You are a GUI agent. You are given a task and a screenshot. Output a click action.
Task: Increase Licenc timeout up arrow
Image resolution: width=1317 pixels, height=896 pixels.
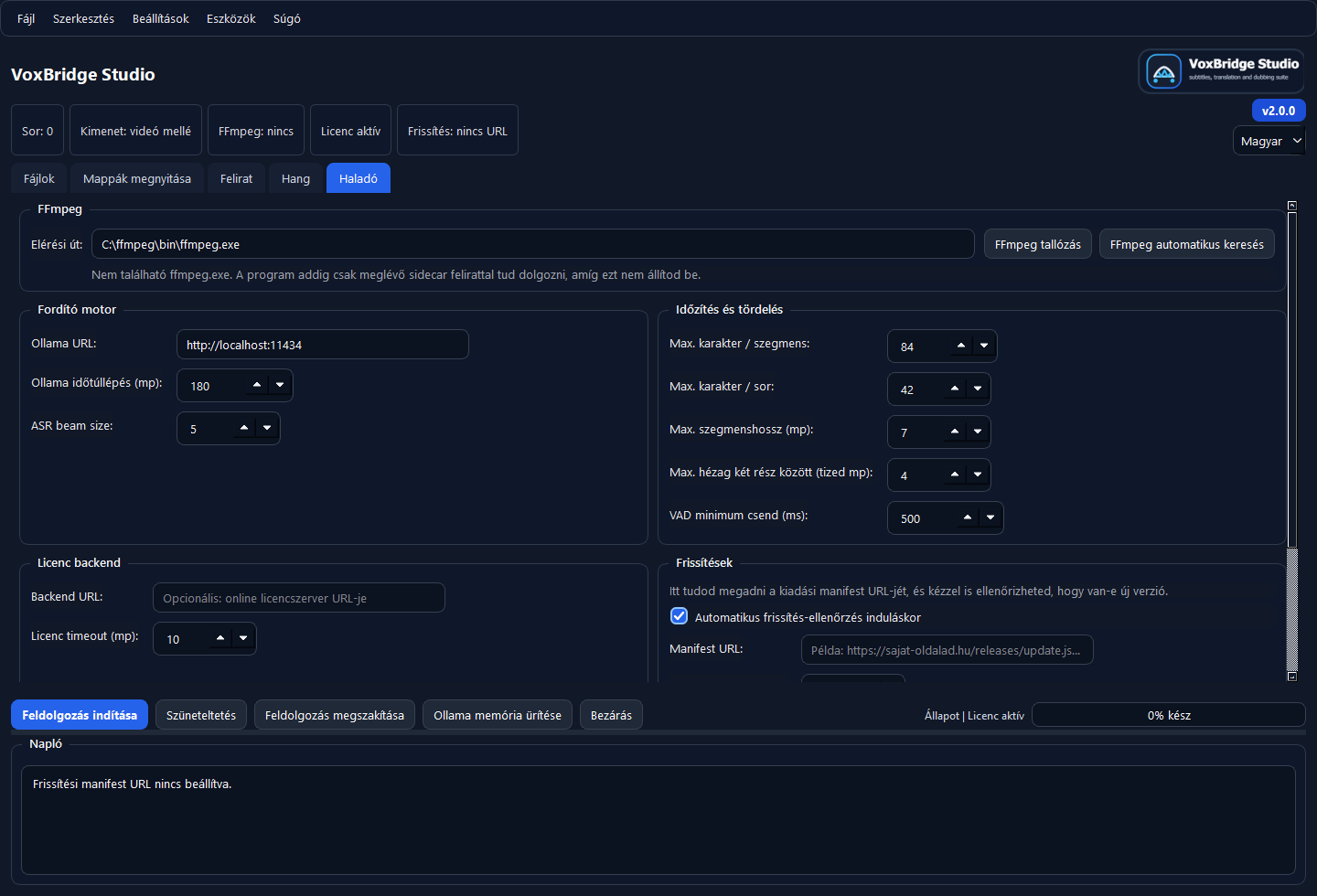tap(220, 638)
